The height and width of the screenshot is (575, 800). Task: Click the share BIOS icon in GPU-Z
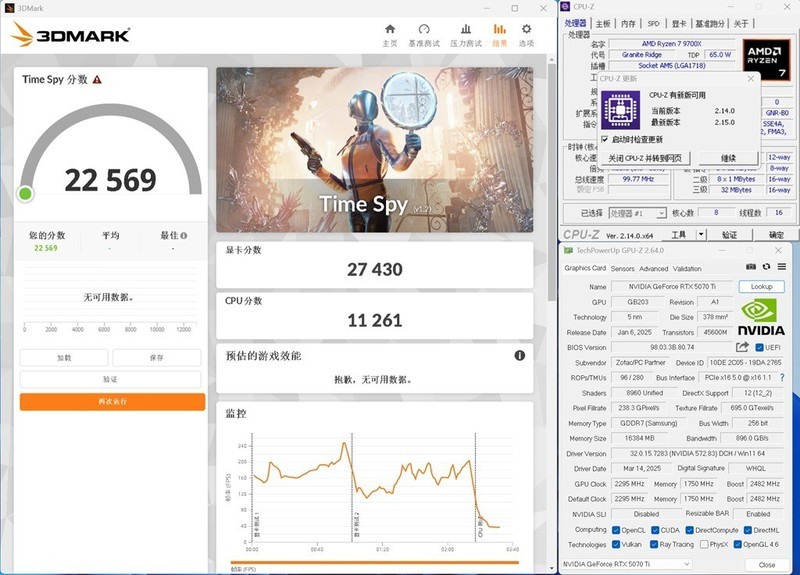tap(742, 347)
